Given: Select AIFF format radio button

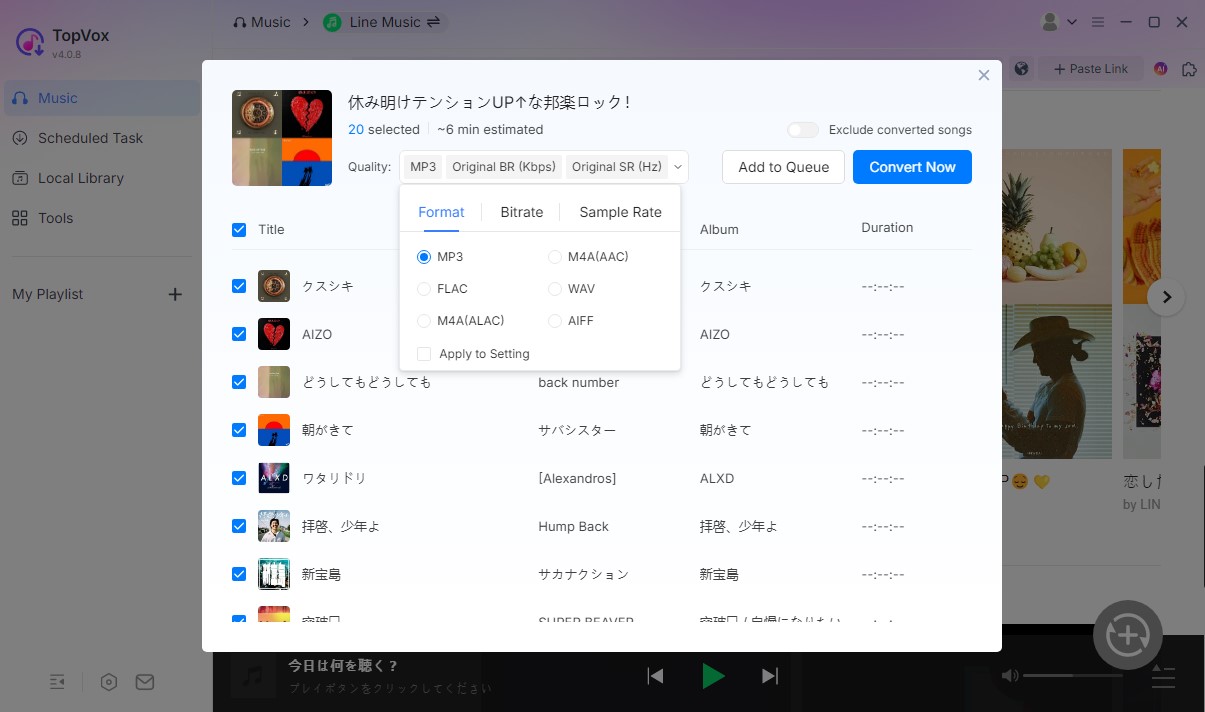Looking at the screenshot, I should 555,321.
